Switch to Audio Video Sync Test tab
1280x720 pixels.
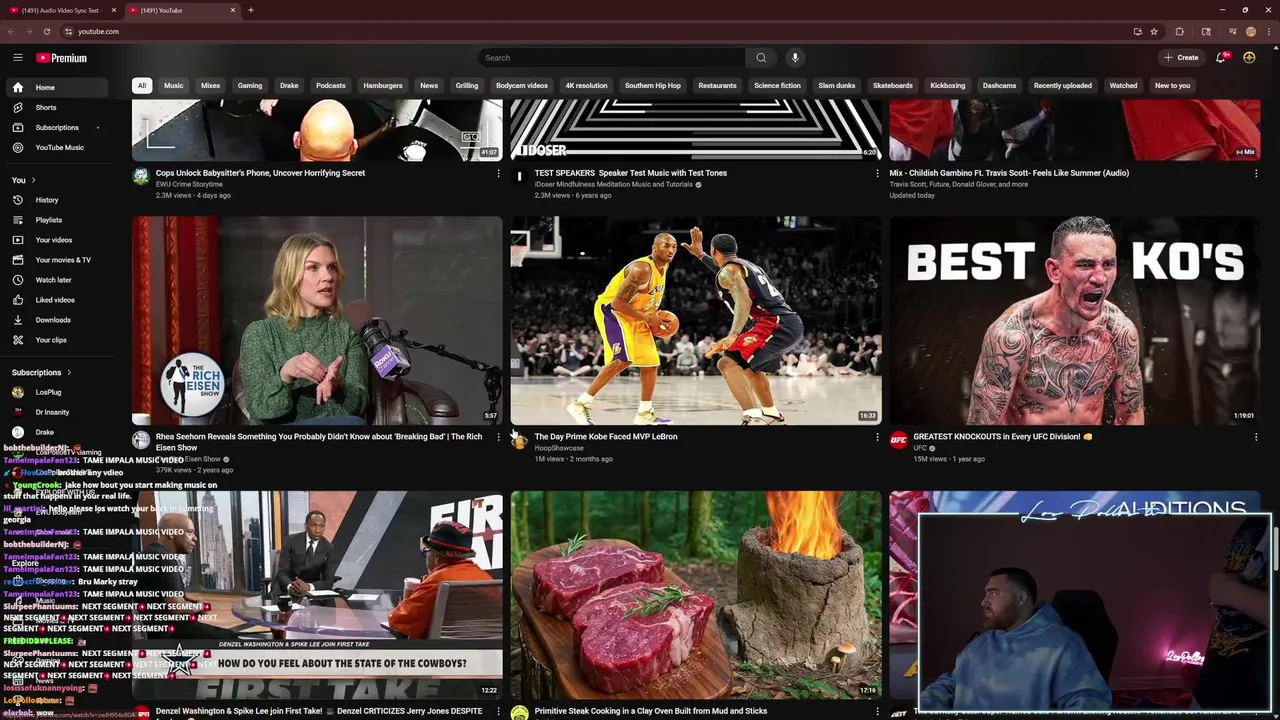tap(60, 10)
